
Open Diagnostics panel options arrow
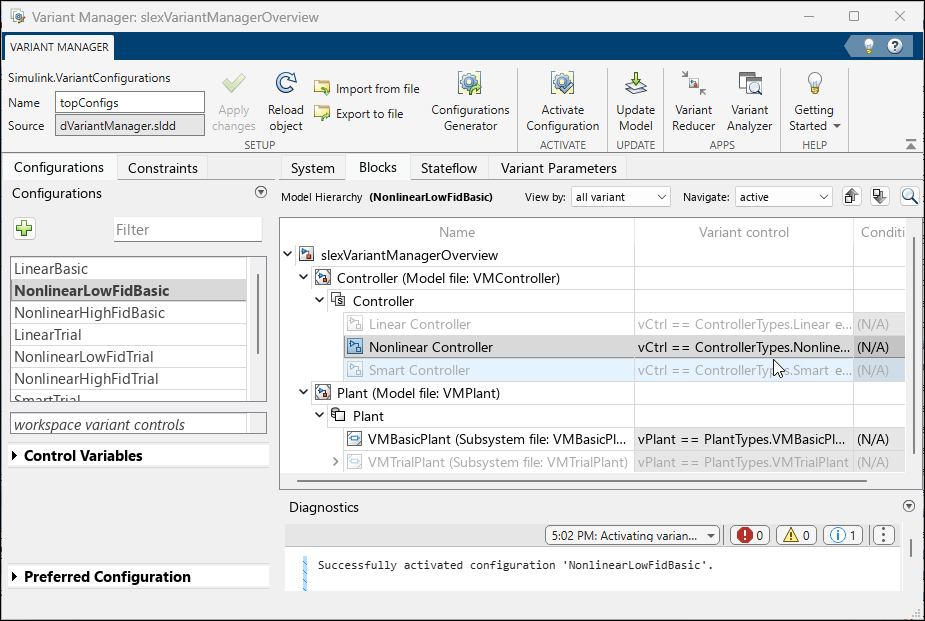[x=908, y=506]
